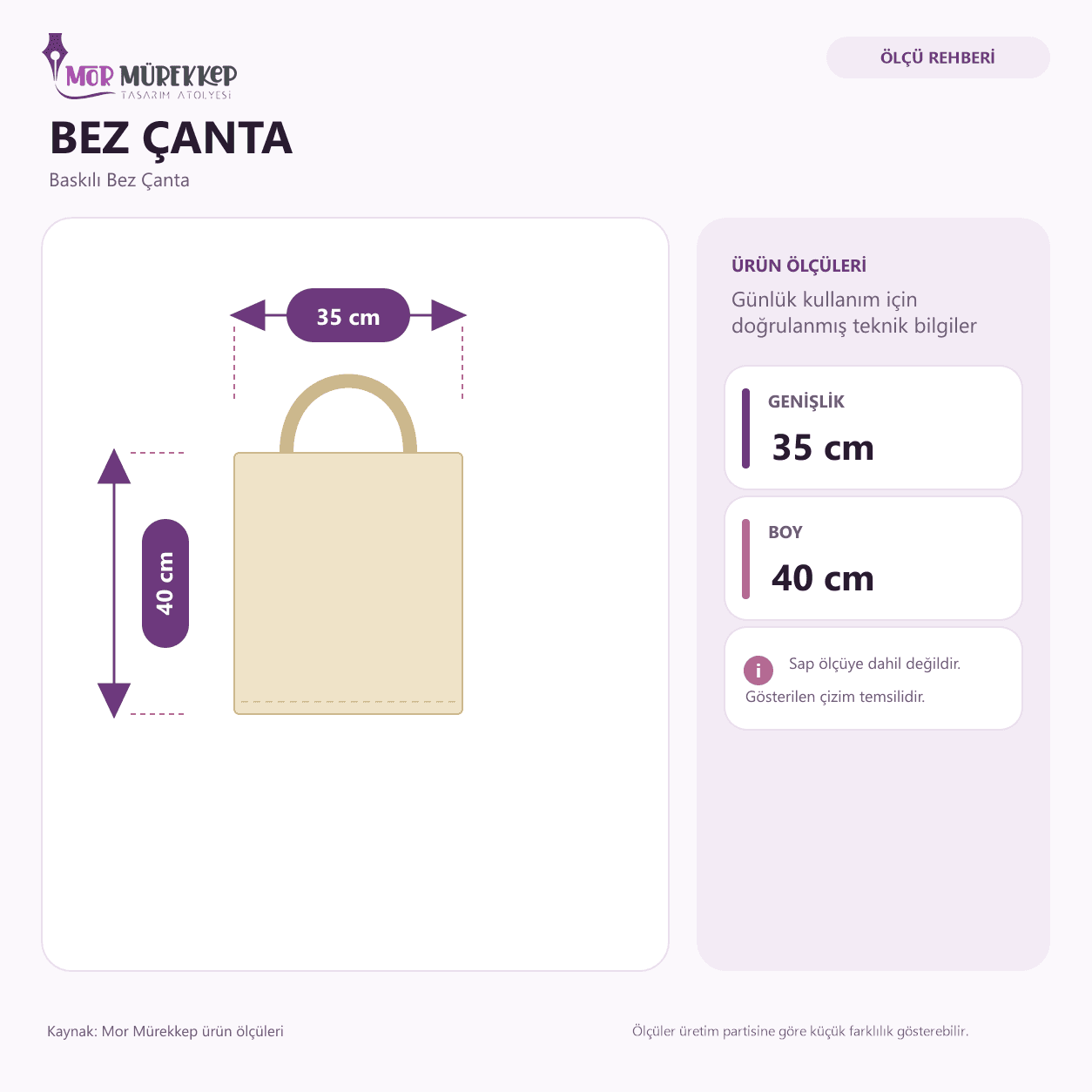
Task: Click the Gösterilen çizim temsilidir note
Action: point(835,697)
